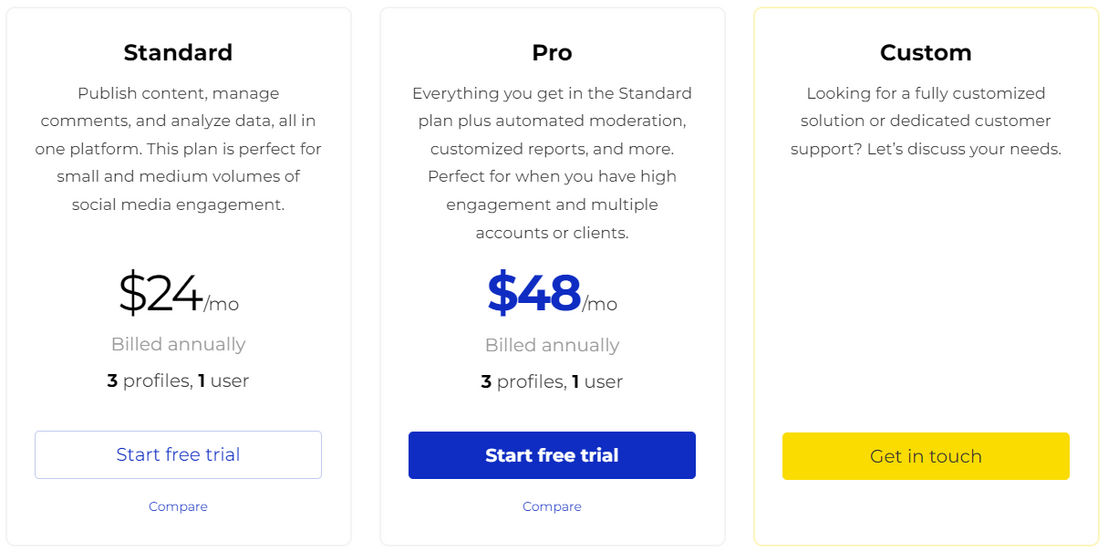Image resolution: width=1108 pixels, height=554 pixels.
Task: Click the Custom plan description paragraph
Action: (926, 122)
